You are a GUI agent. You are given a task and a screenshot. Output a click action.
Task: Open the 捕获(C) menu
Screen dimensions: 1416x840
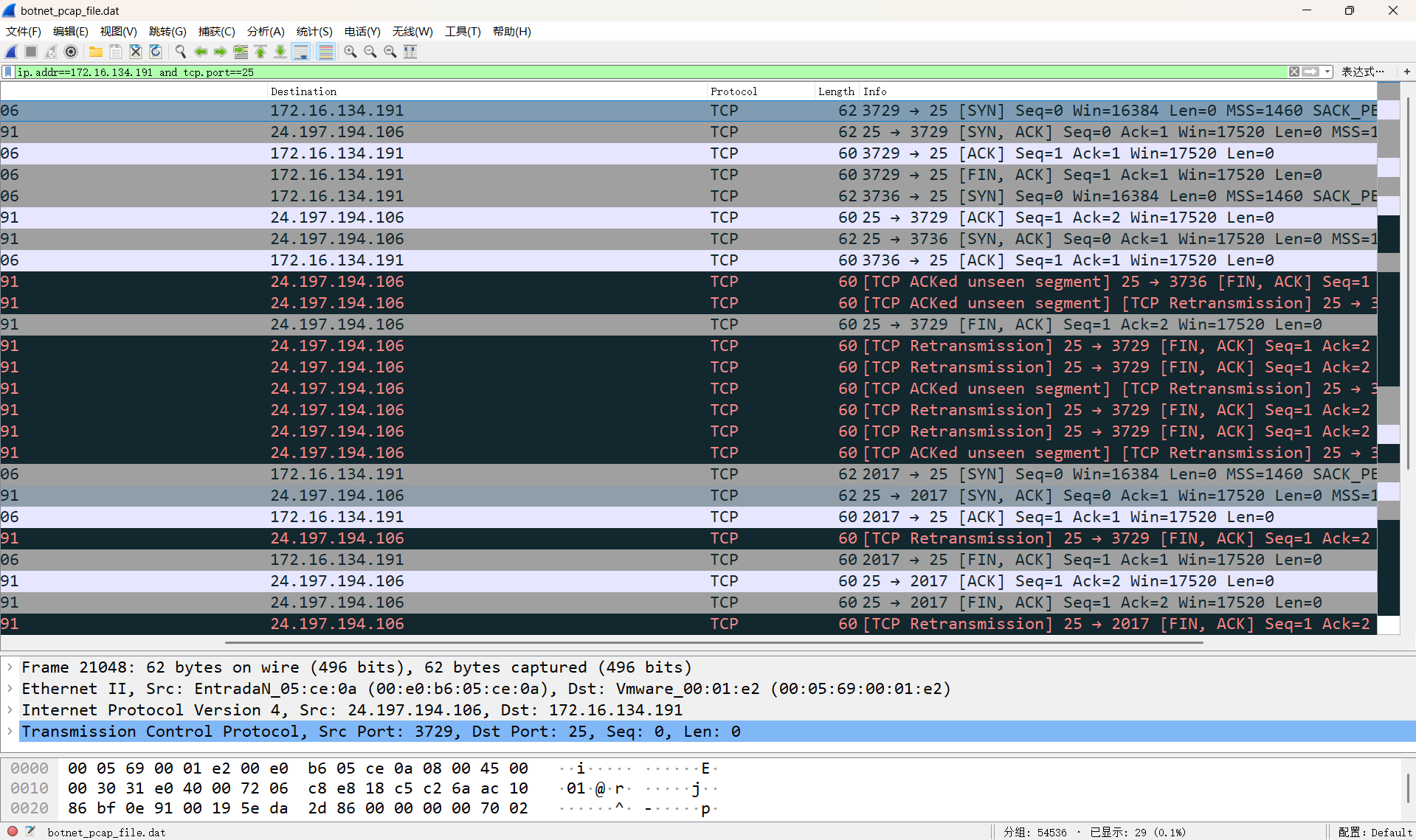[217, 32]
